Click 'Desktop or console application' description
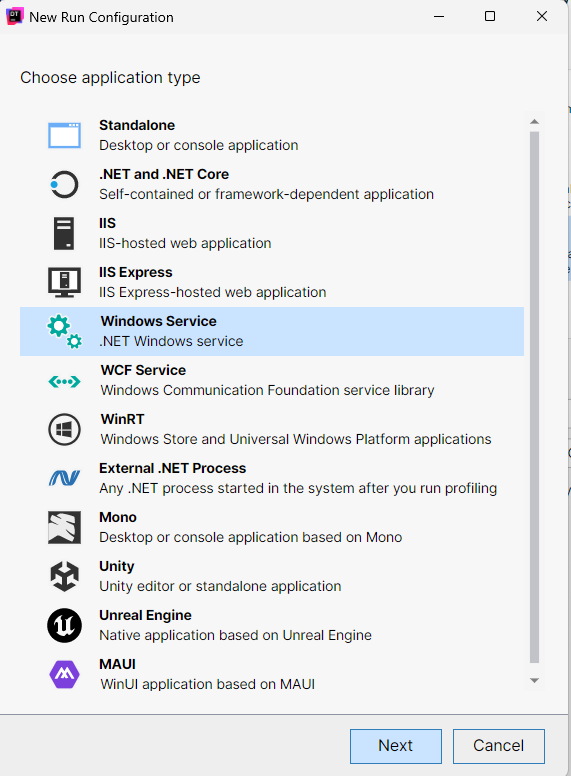Viewport: 571px width, 776px height. (x=198, y=145)
